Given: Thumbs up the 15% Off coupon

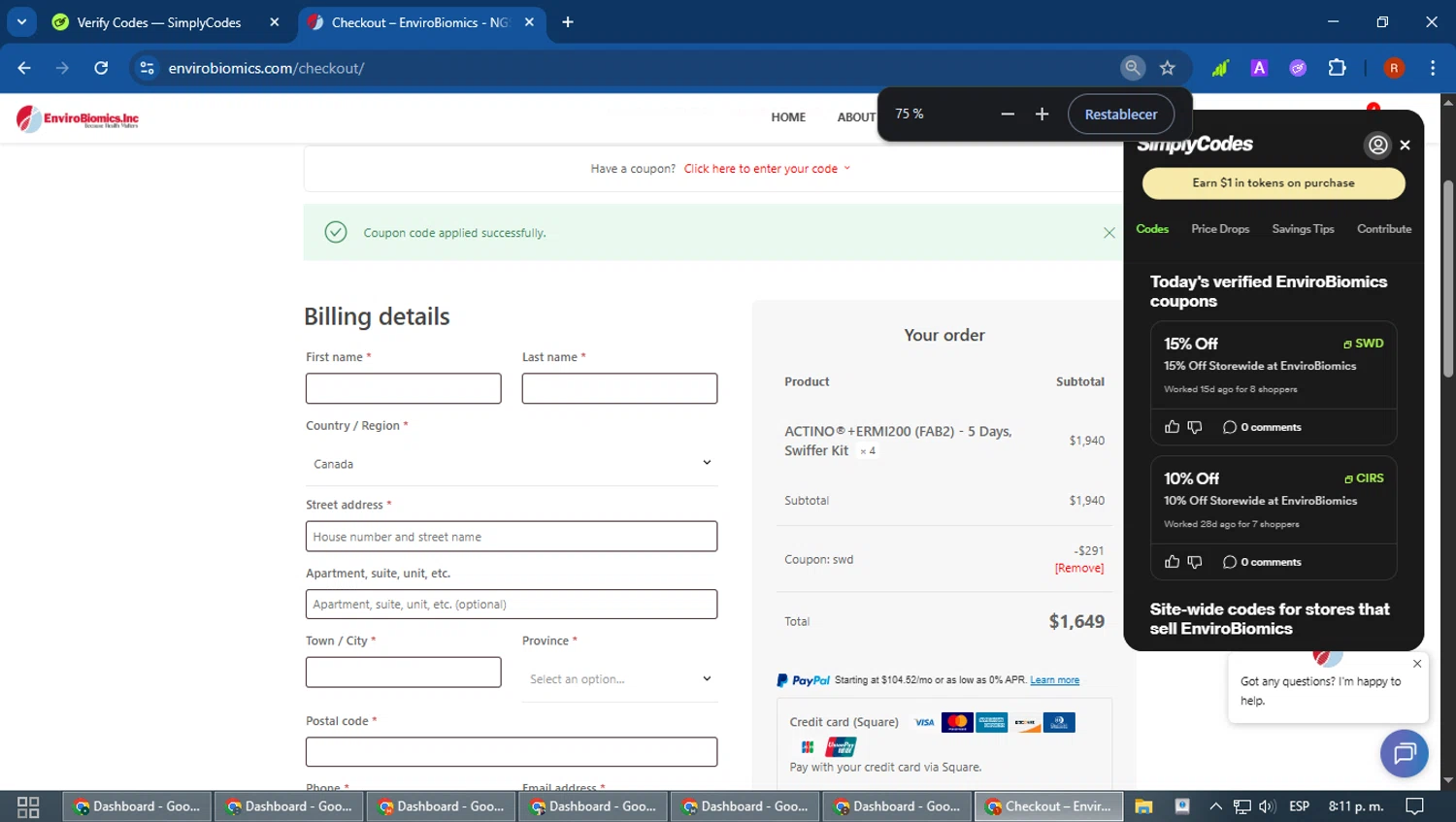Looking at the screenshot, I should point(1172,427).
